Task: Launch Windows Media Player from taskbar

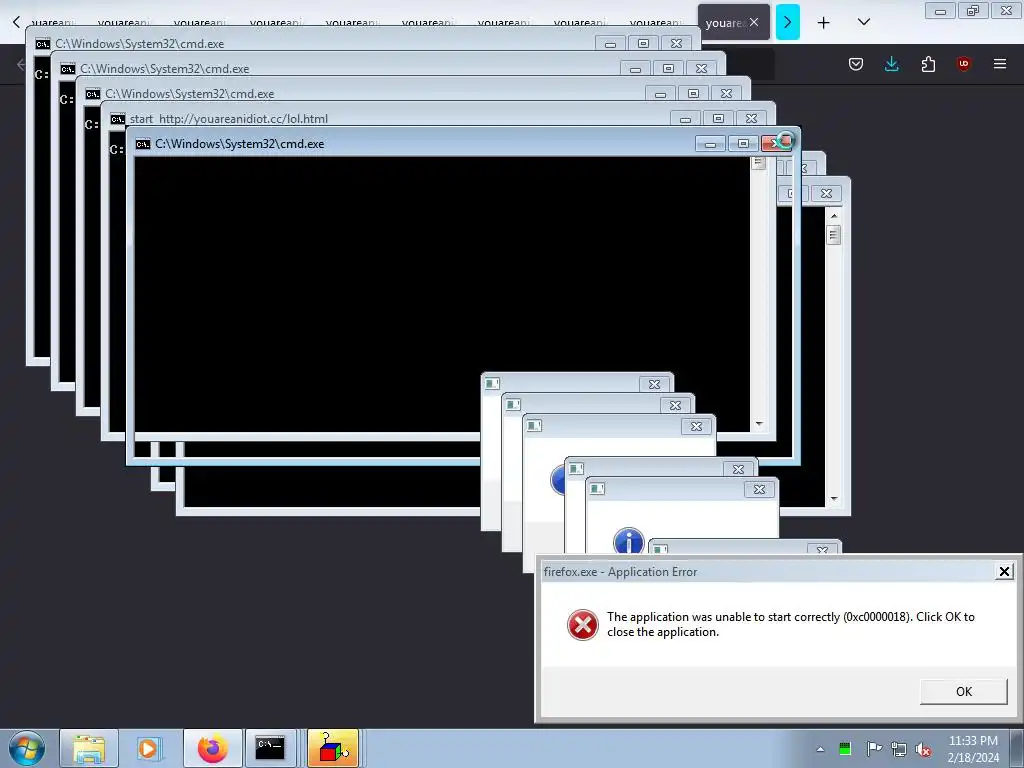Action: (x=148, y=748)
